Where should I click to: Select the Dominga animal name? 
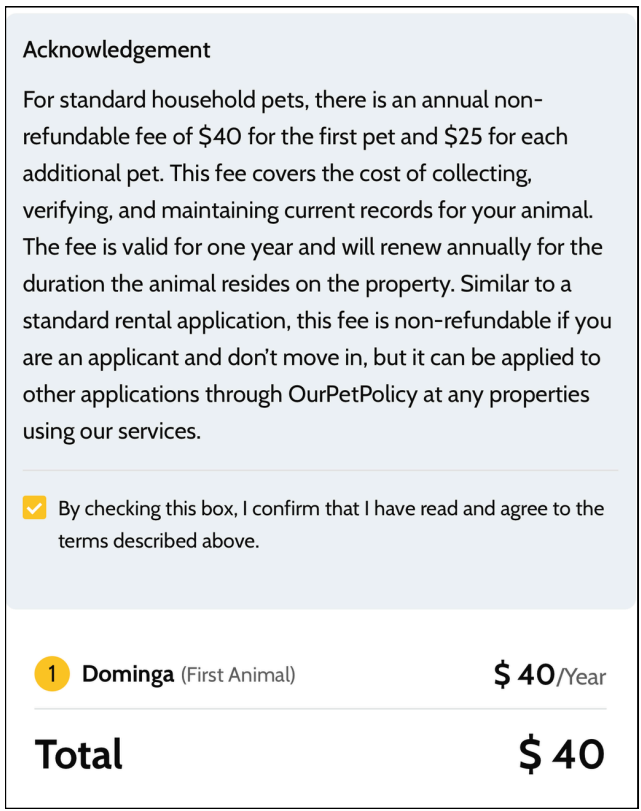128,674
